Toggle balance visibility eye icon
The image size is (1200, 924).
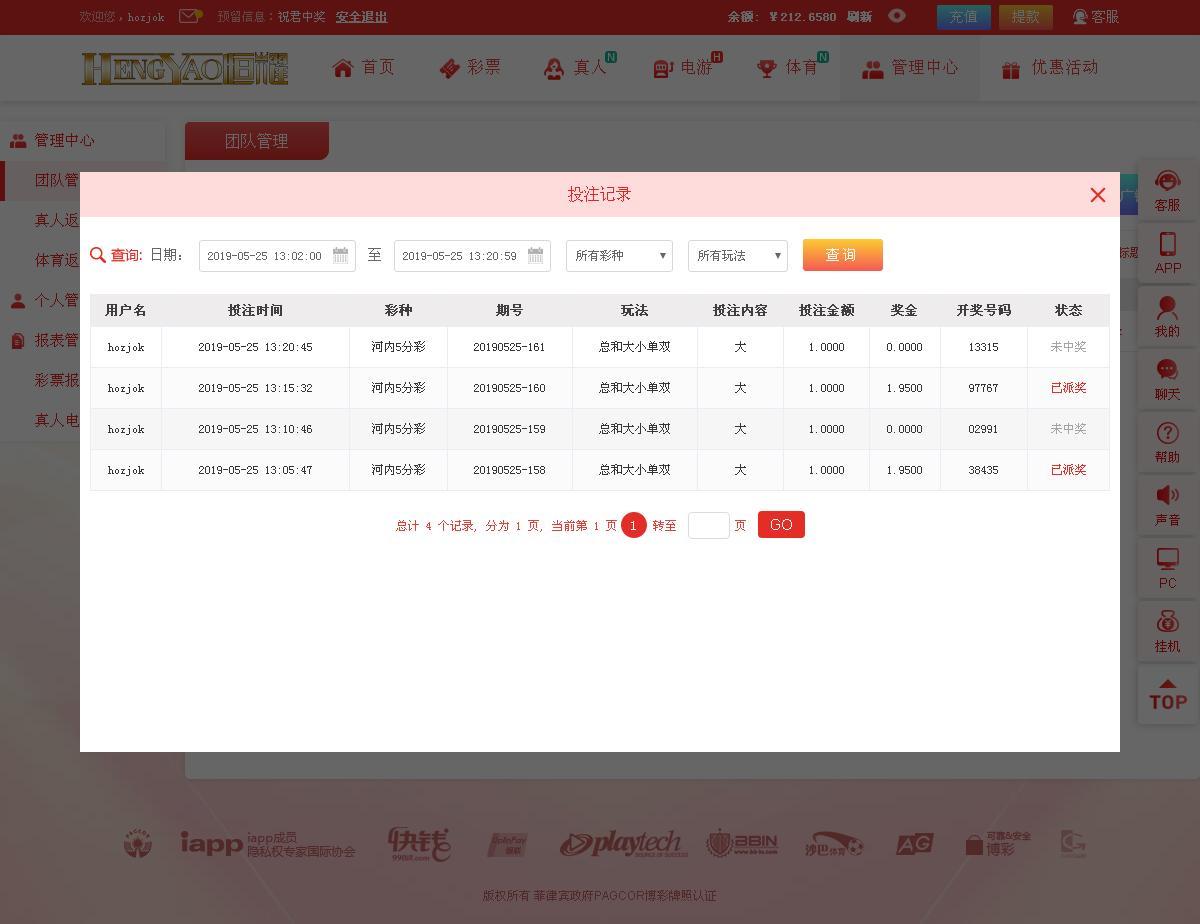coord(897,16)
